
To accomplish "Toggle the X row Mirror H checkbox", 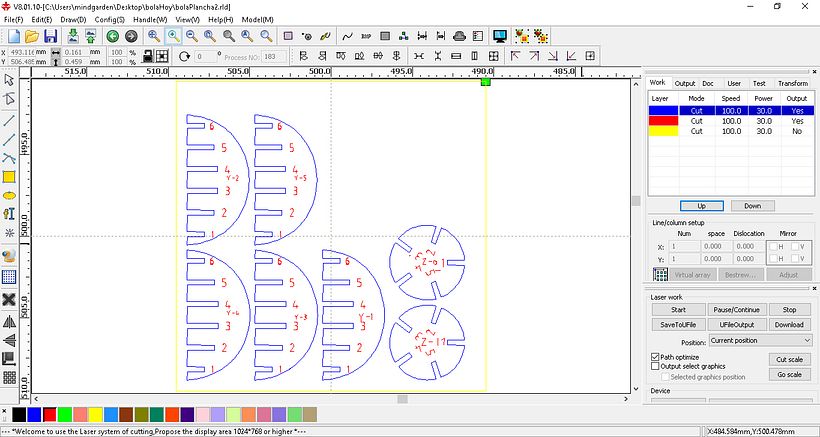I will click(773, 247).
